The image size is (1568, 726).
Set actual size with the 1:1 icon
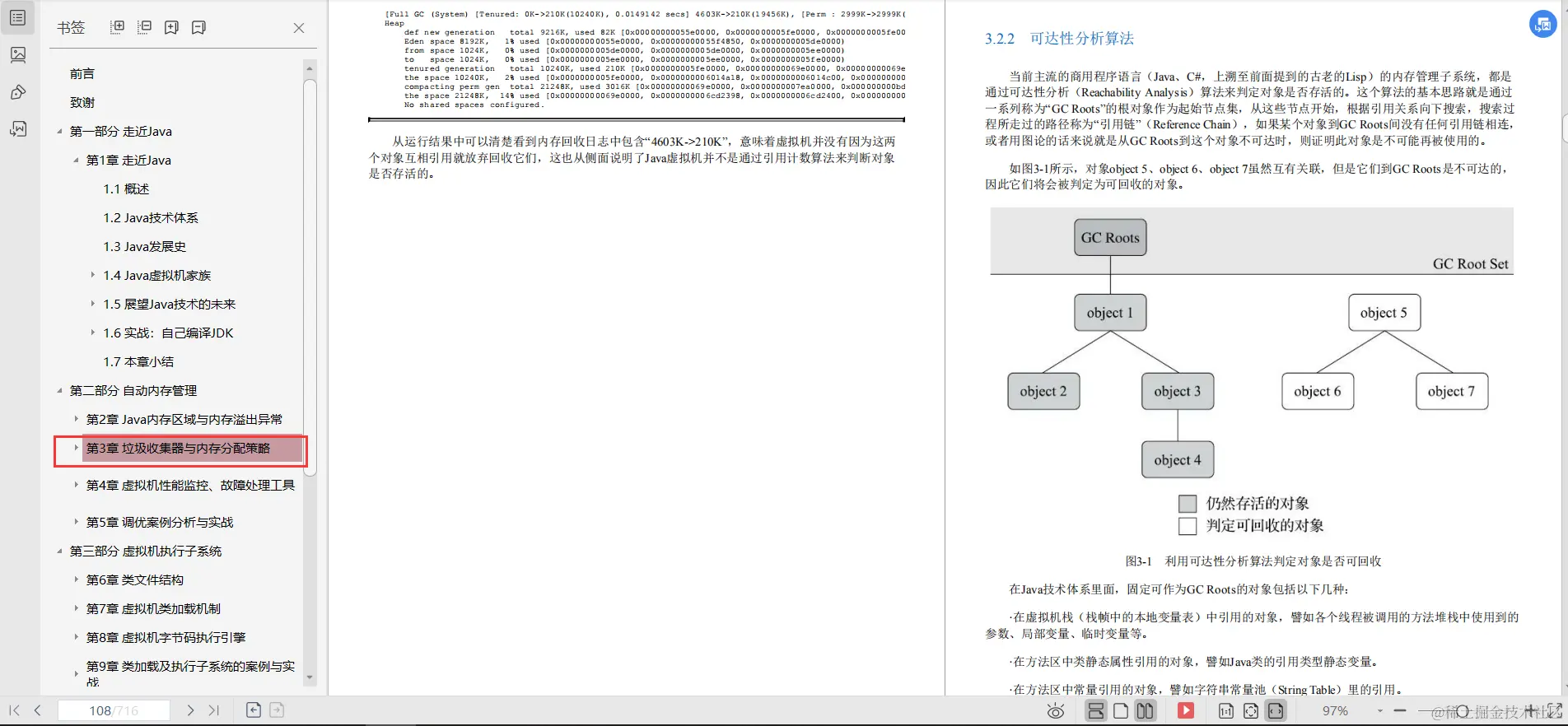pos(1226,711)
